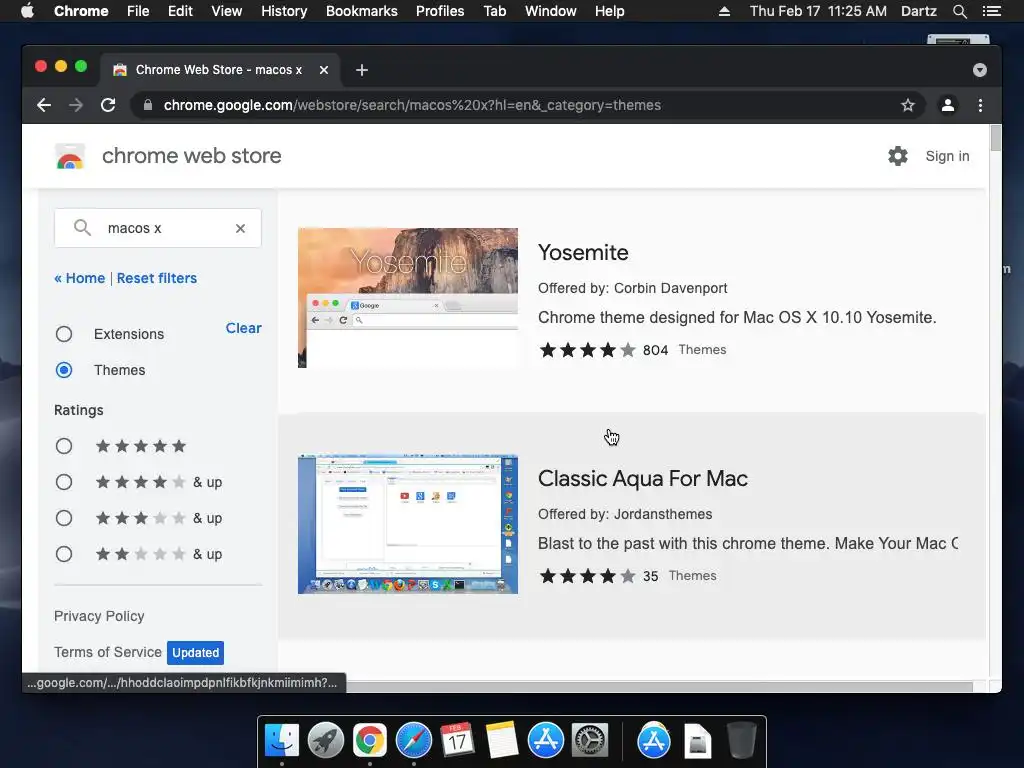Open the View menu

(227, 11)
